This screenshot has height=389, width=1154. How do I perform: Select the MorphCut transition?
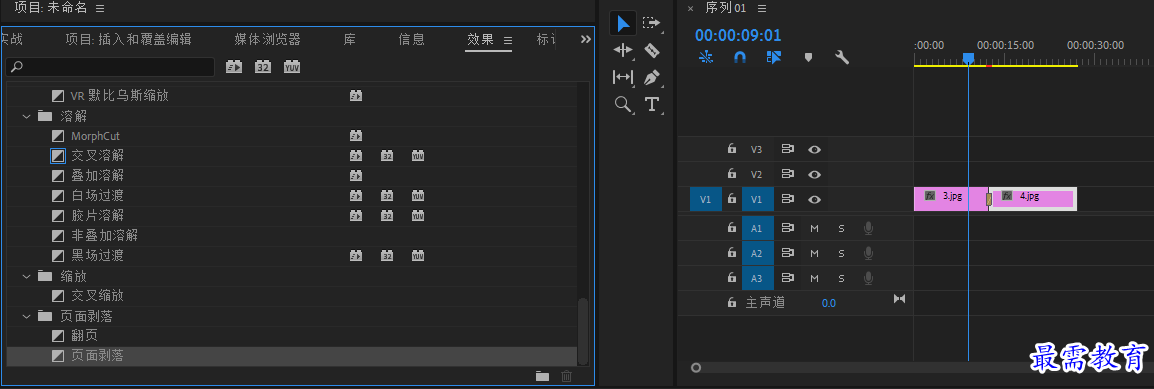point(95,136)
